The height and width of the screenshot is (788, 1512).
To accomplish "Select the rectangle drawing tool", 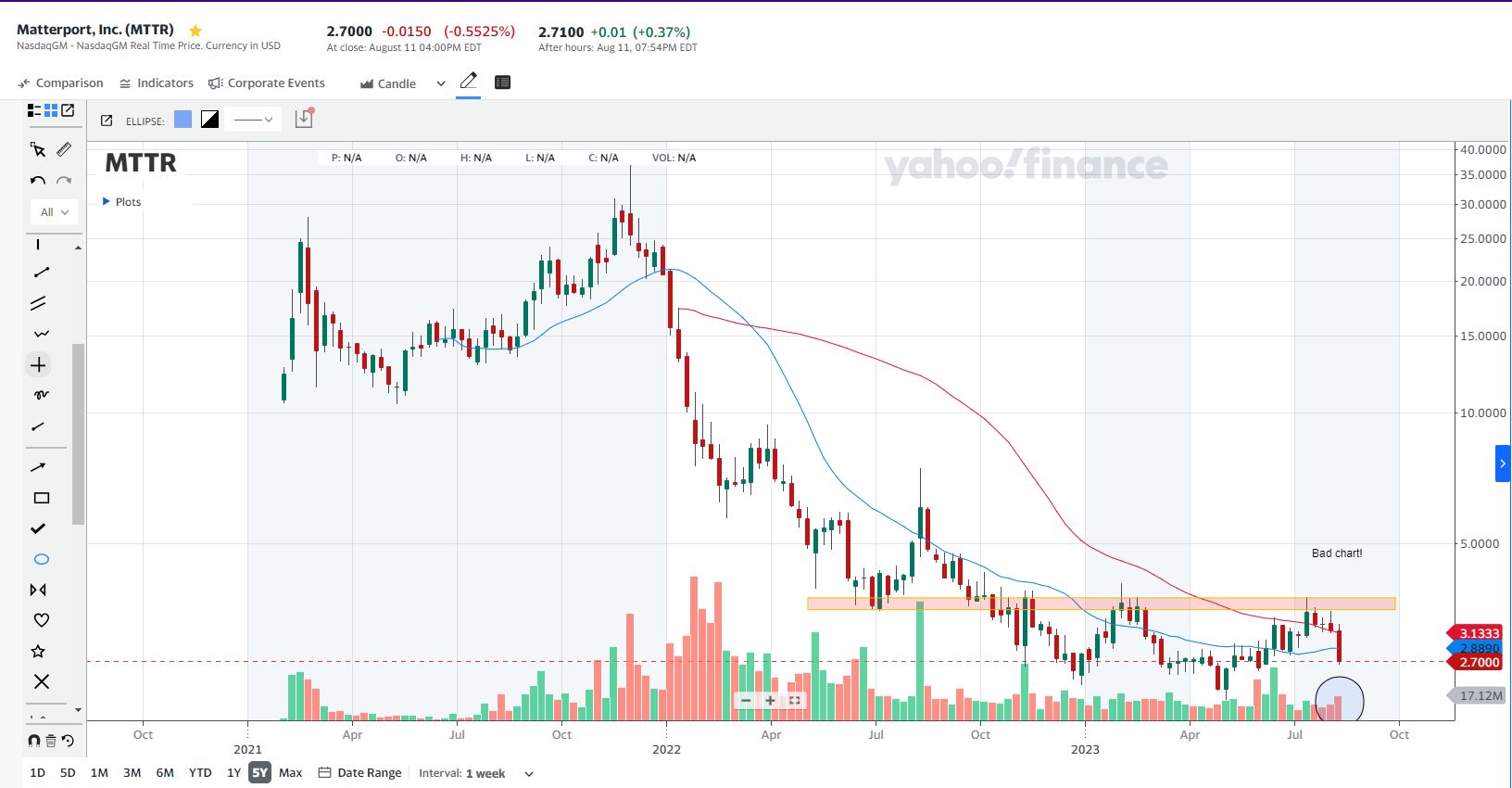I will tap(41, 498).
